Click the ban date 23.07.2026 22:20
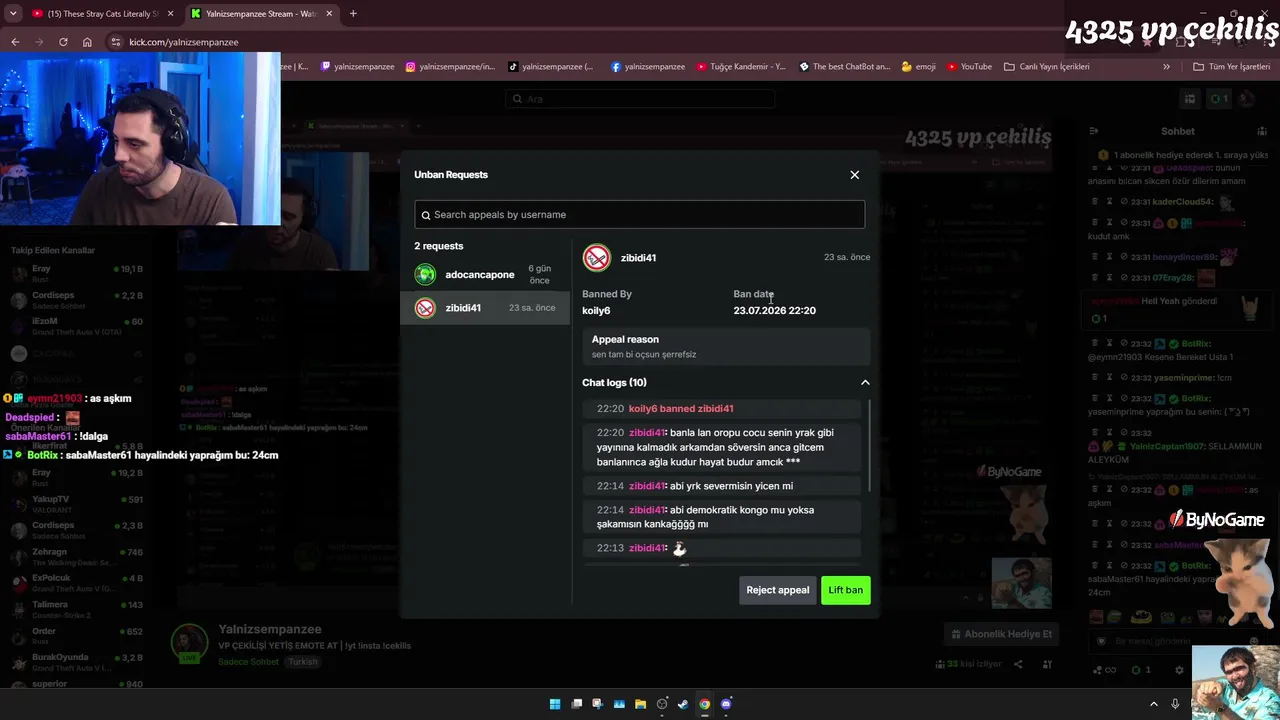This screenshot has height=720, width=1280. point(774,310)
